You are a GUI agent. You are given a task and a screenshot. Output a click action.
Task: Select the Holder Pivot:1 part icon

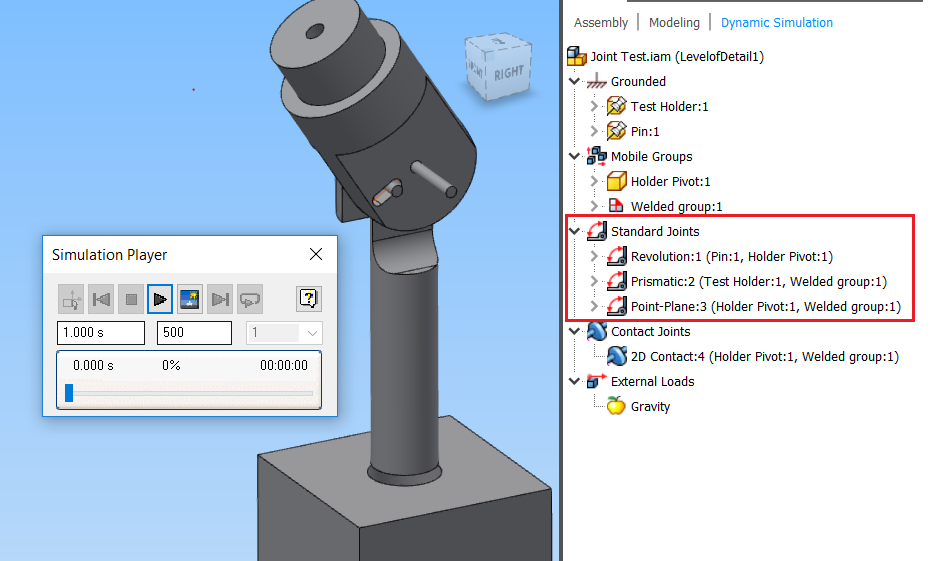point(617,181)
